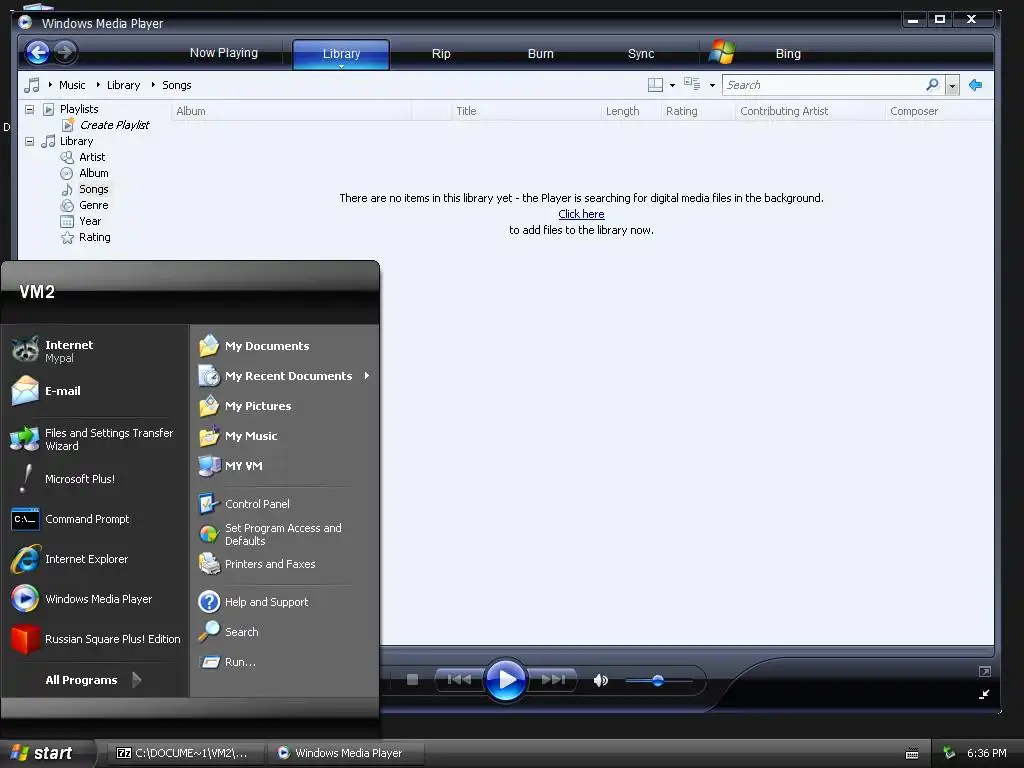
Task: Expand All Programs list
Action: coord(95,680)
